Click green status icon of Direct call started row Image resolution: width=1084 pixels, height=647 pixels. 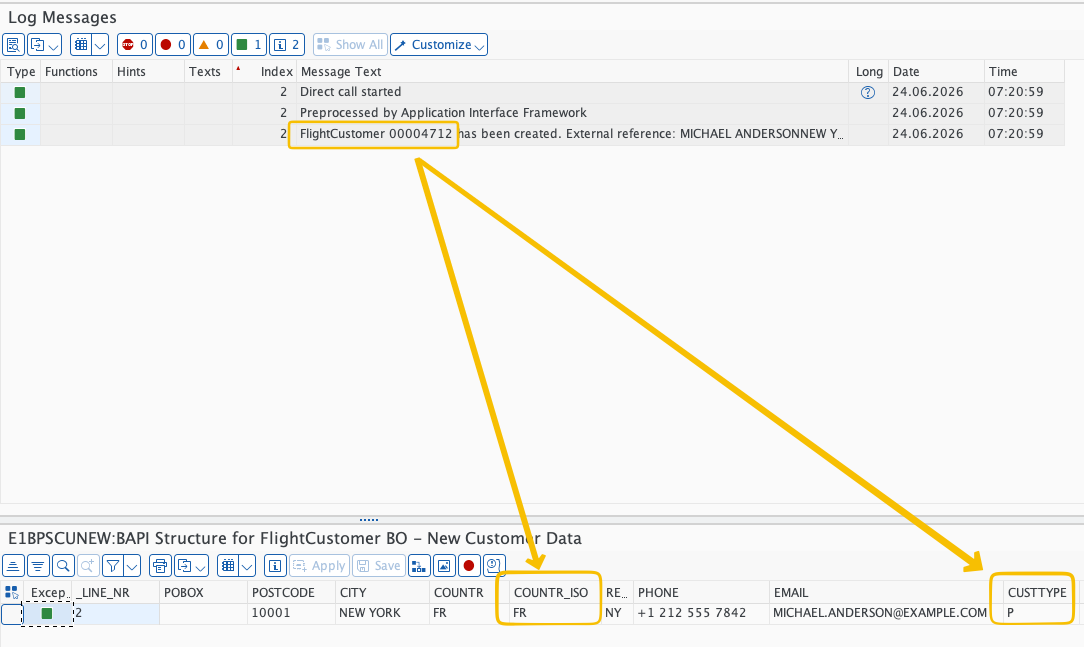point(20,93)
